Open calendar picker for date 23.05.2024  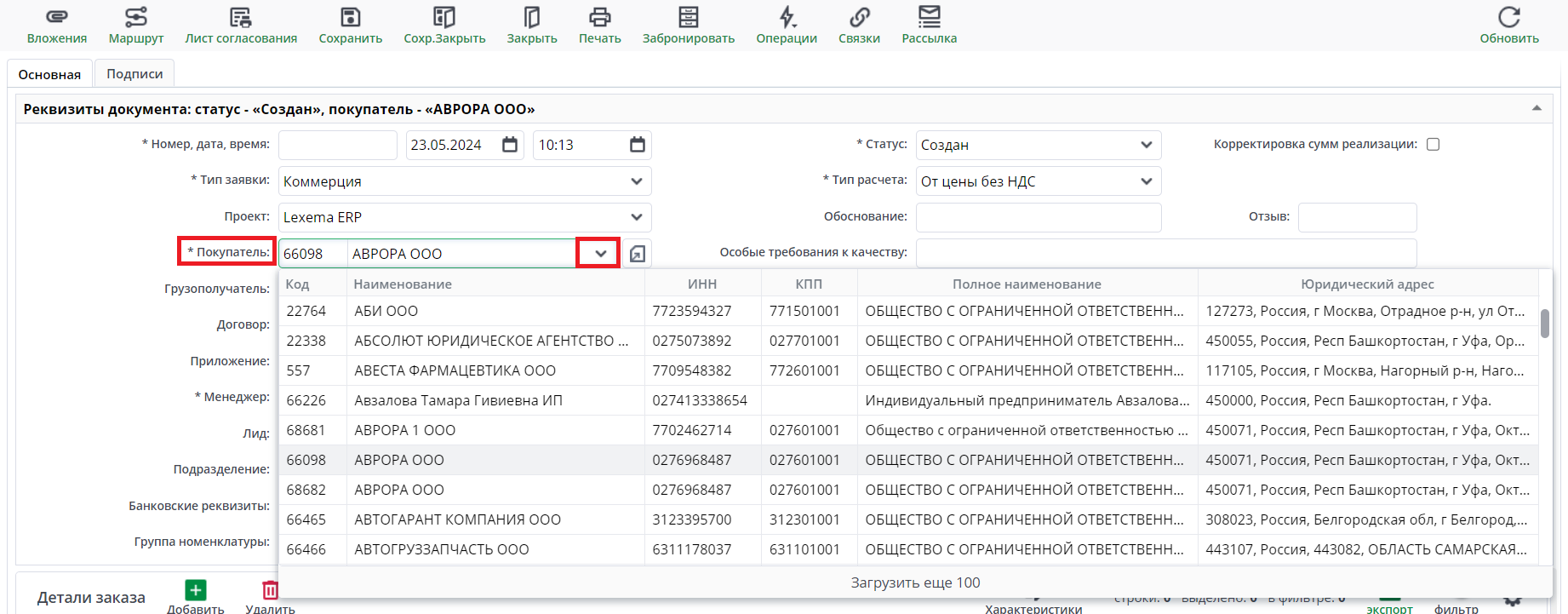pos(510,145)
